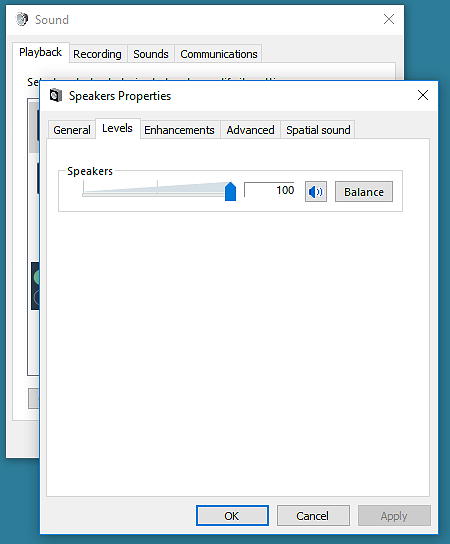Open the Spatial sound tab
This screenshot has height=544, width=450.
coord(318,130)
